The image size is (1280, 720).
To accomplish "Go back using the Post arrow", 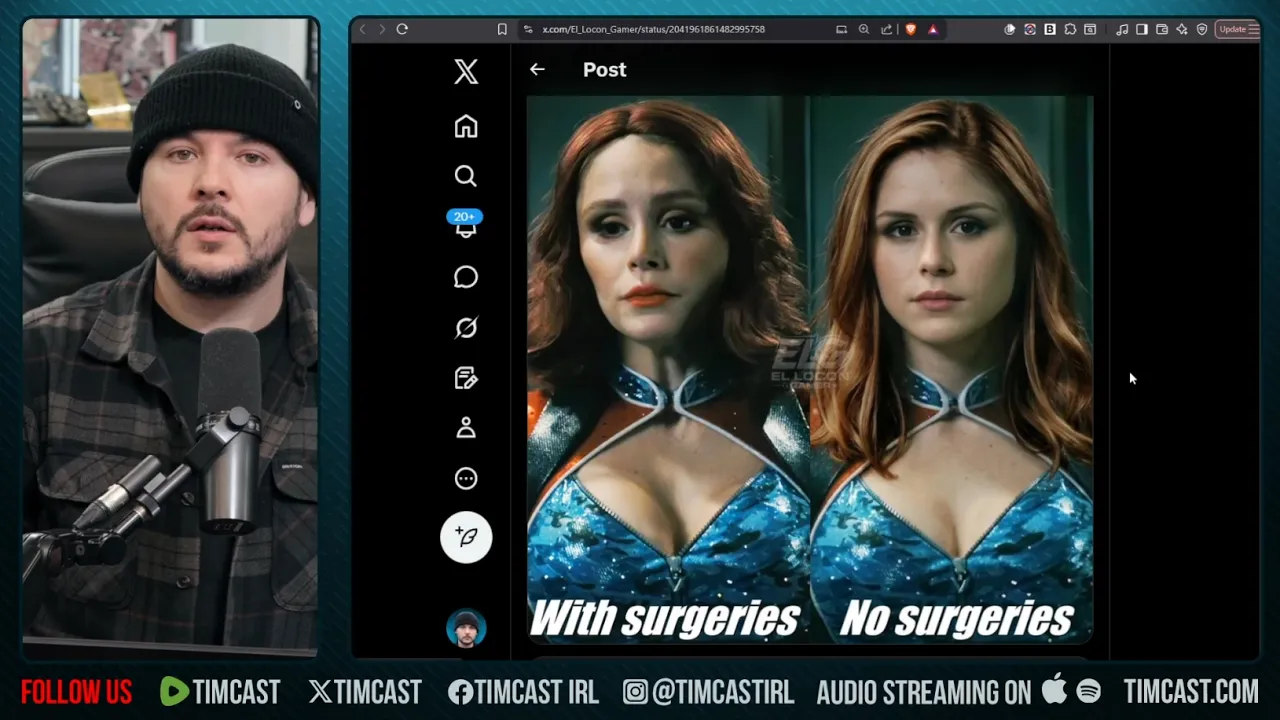I will click(537, 69).
